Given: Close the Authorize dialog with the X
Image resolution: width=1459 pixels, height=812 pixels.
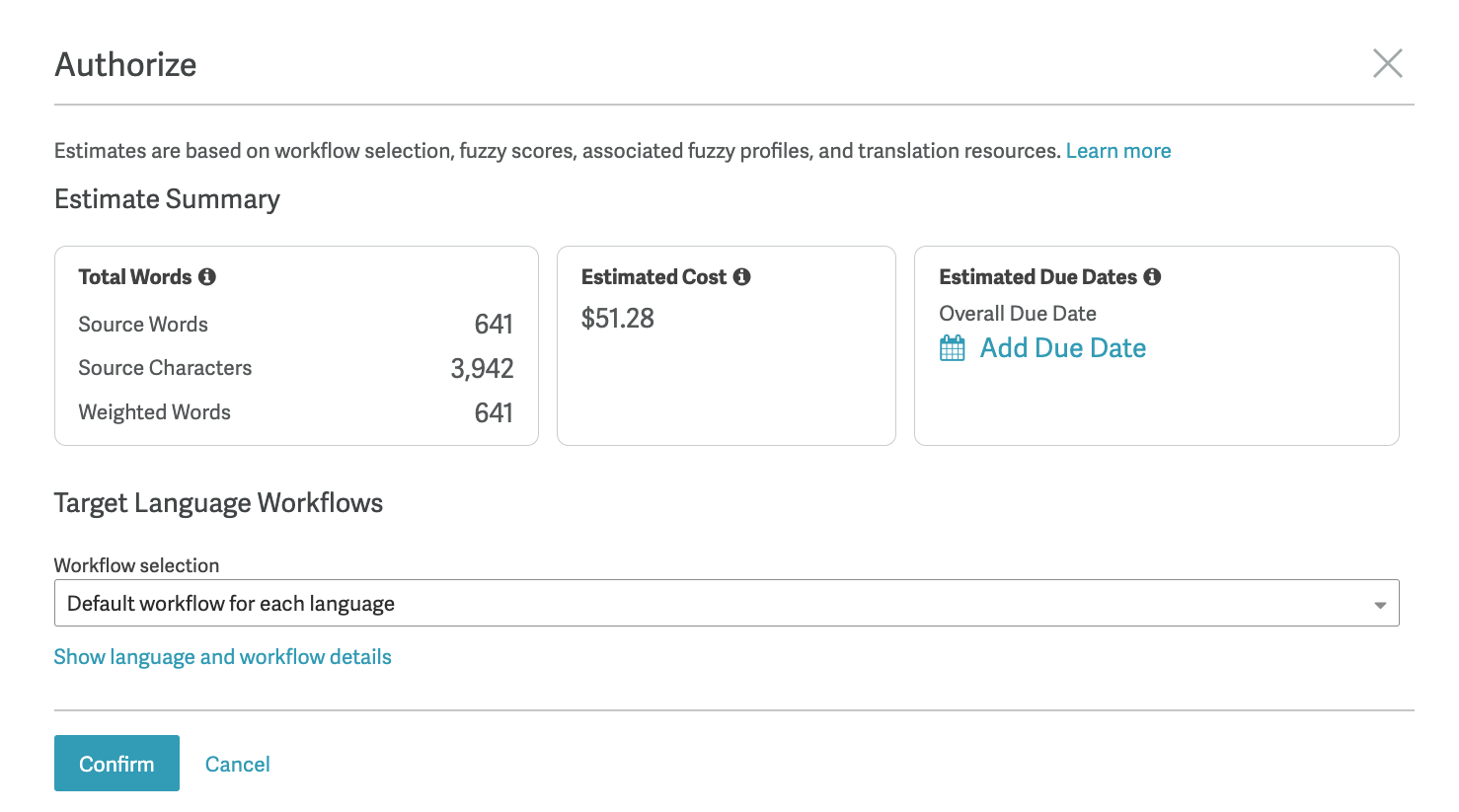Looking at the screenshot, I should pyautogui.click(x=1387, y=64).
